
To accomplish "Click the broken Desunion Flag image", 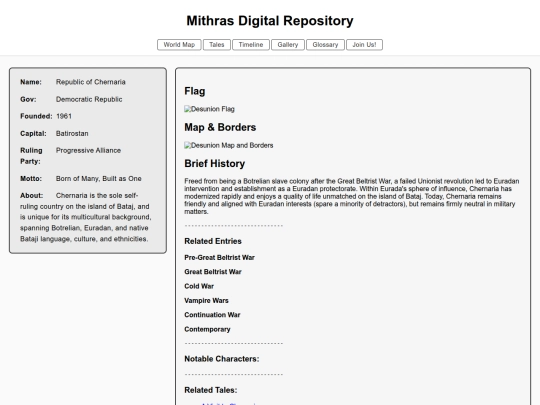I will click(x=209, y=109).
